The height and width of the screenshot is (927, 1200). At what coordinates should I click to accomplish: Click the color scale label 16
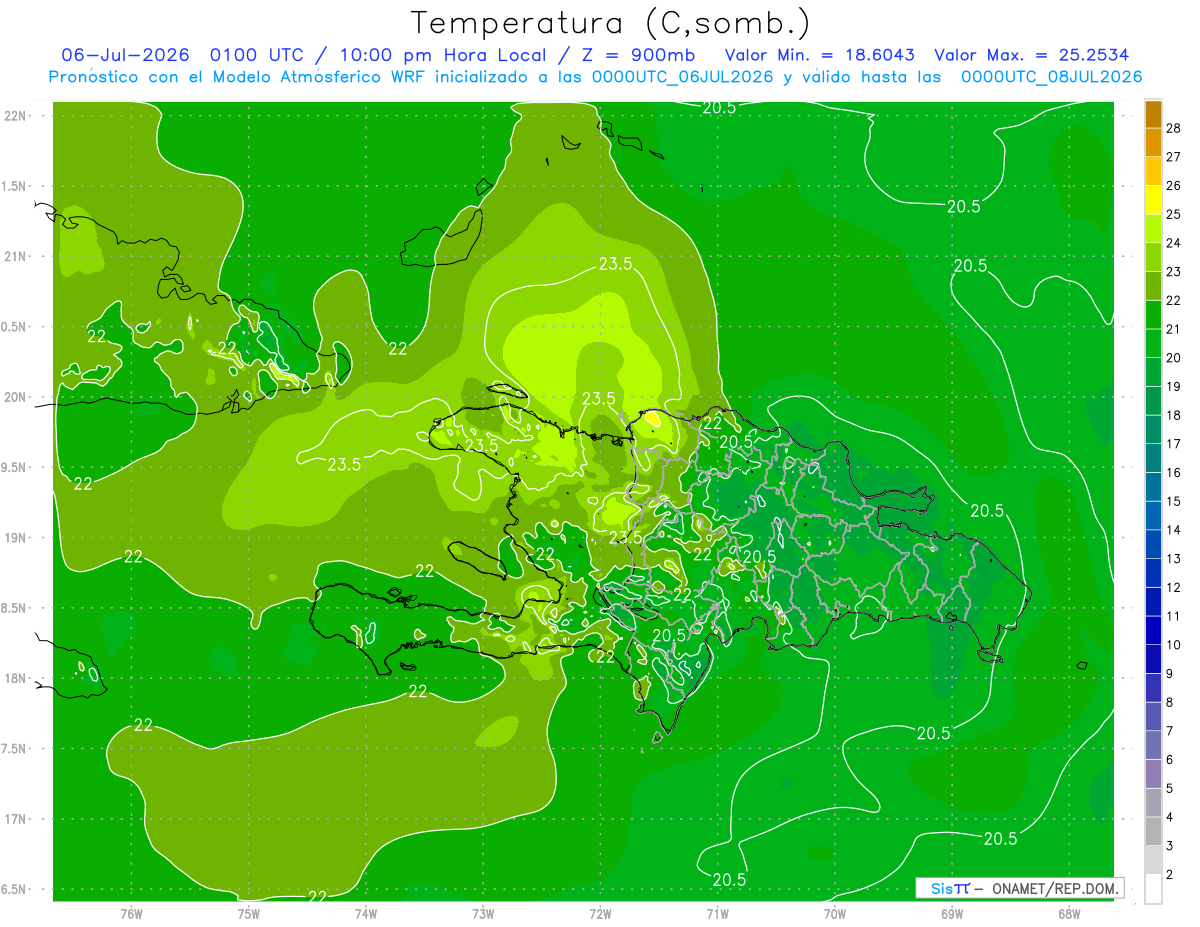point(1174,472)
